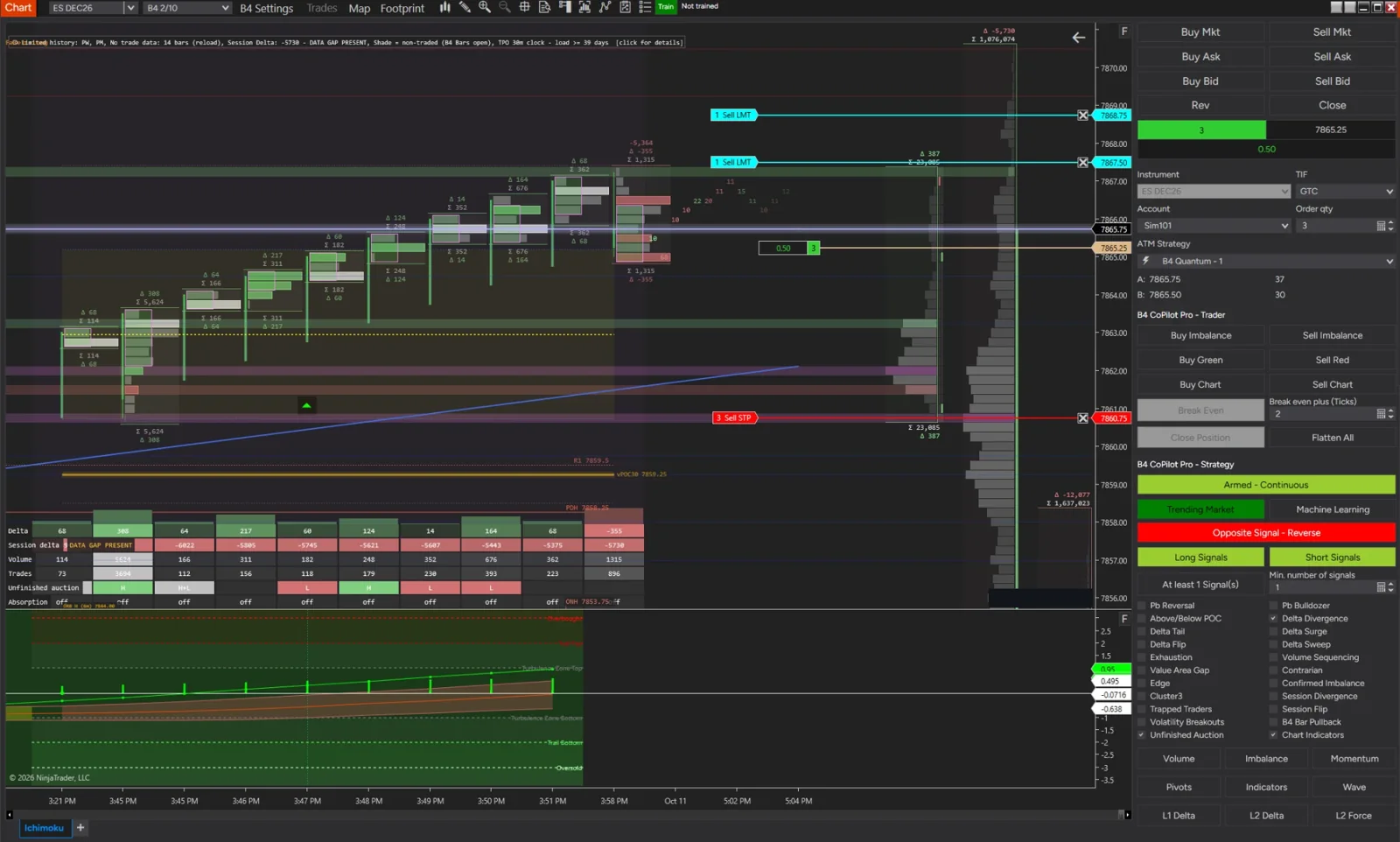Open the data box icon in toolbar
This screenshot has width=1400, height=842.
coord(544,7)
